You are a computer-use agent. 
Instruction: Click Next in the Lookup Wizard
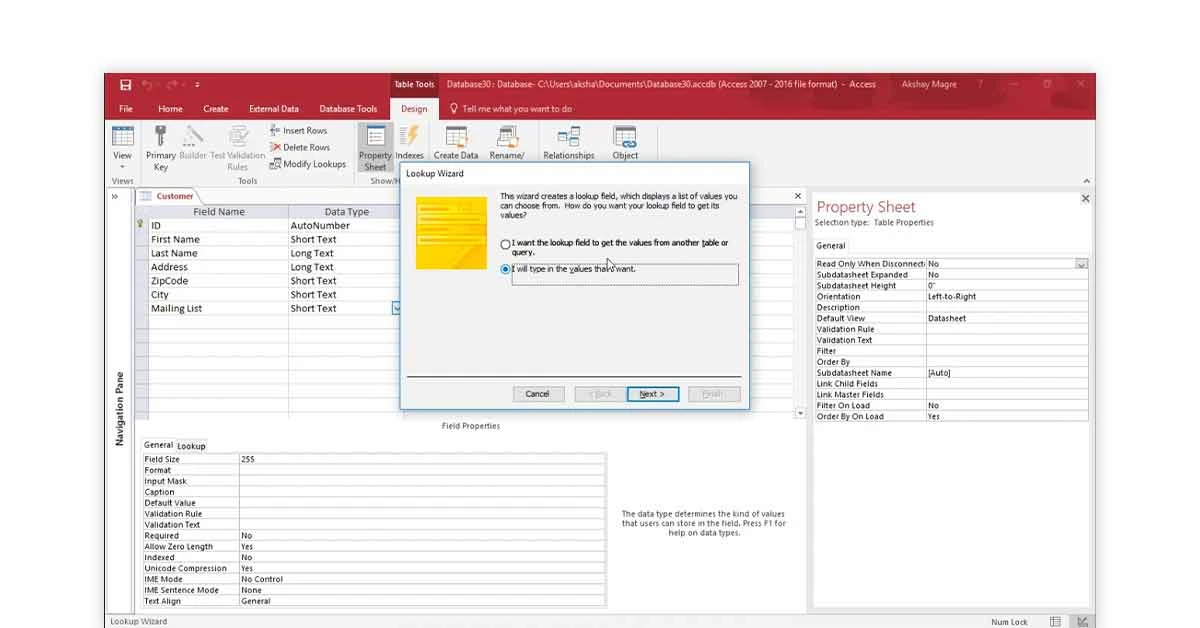coord(652,393)
